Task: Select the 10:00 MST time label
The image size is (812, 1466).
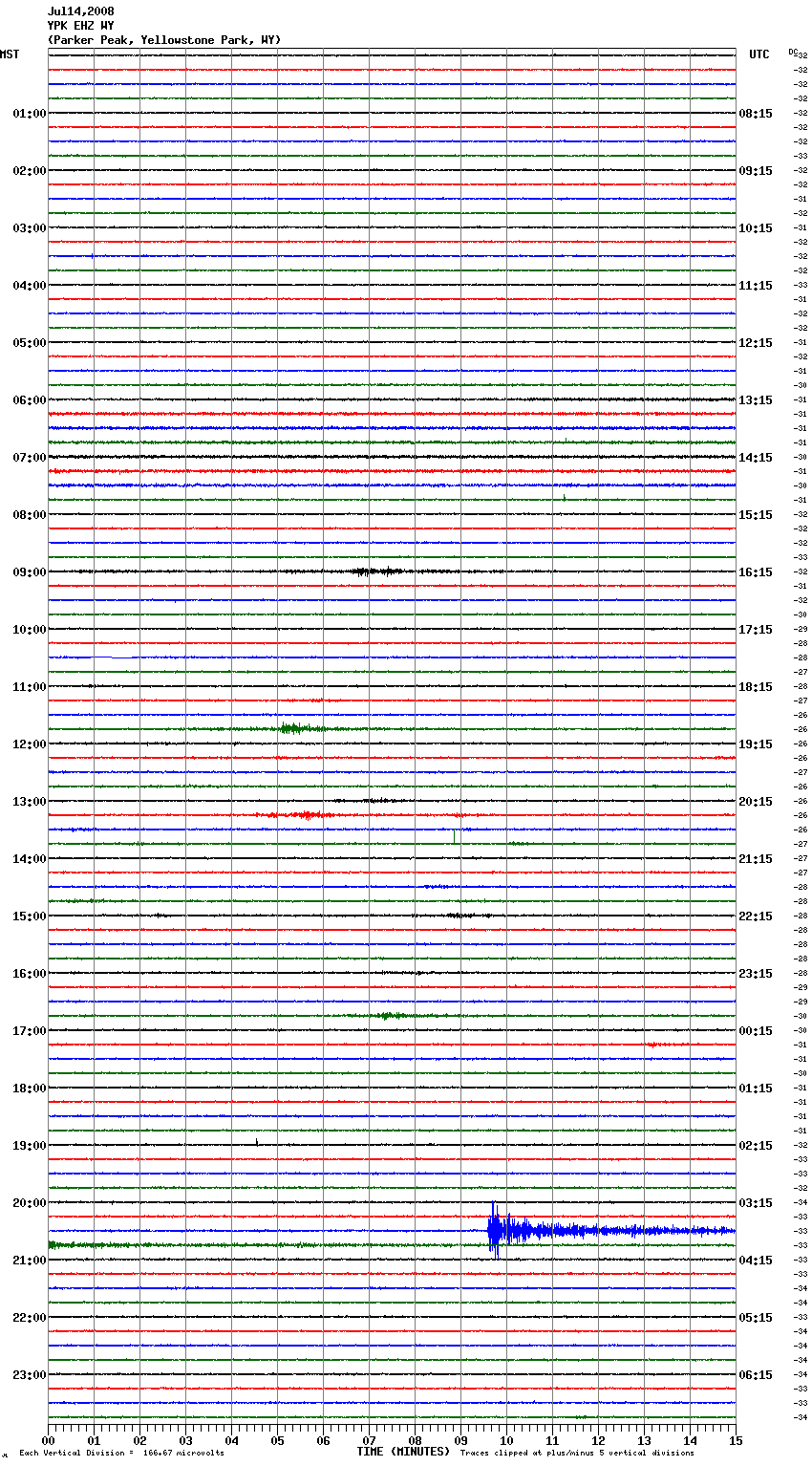Action: (x=30, y=630)
